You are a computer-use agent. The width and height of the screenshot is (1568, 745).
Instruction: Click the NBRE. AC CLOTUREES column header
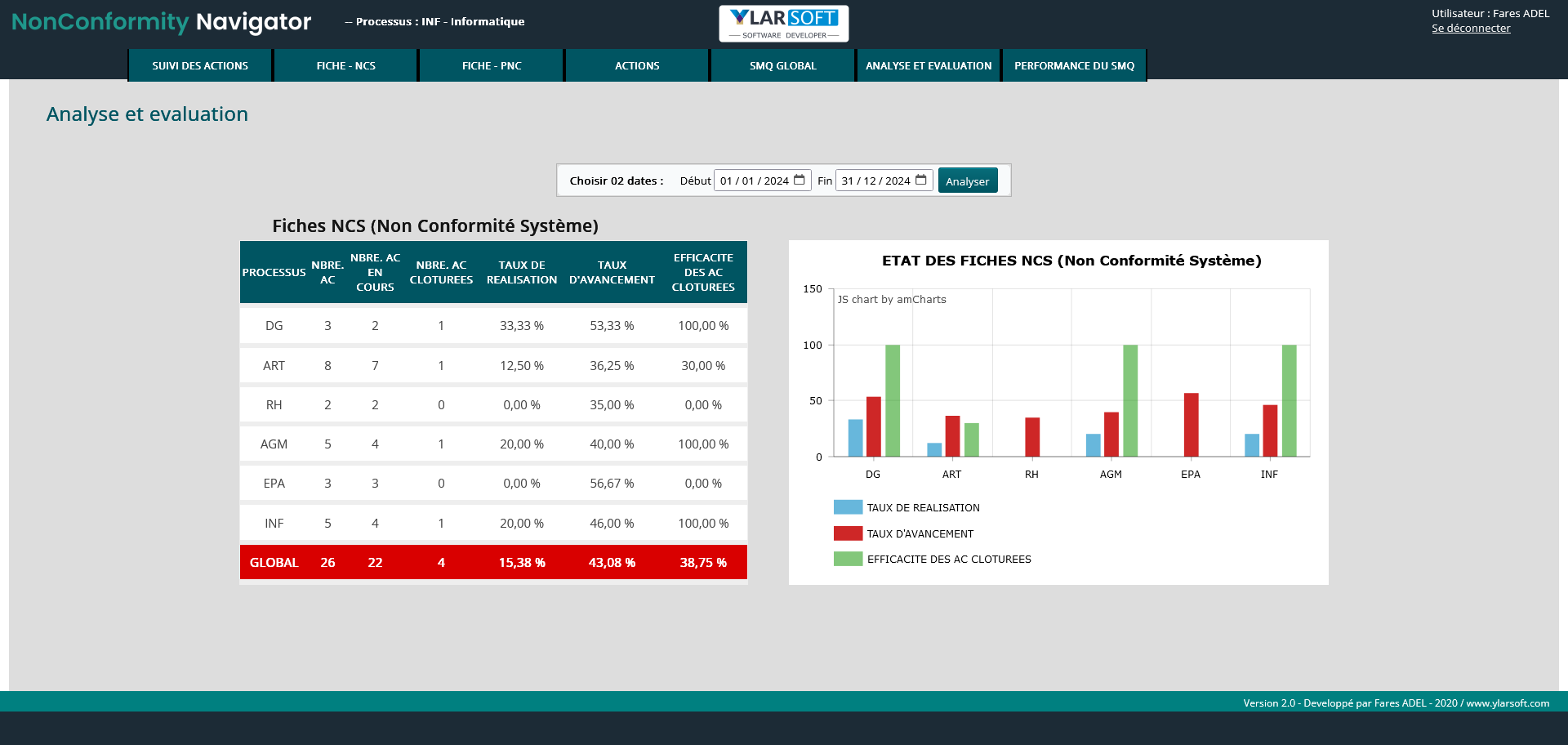pyautogui.click(x=441, y=273)
